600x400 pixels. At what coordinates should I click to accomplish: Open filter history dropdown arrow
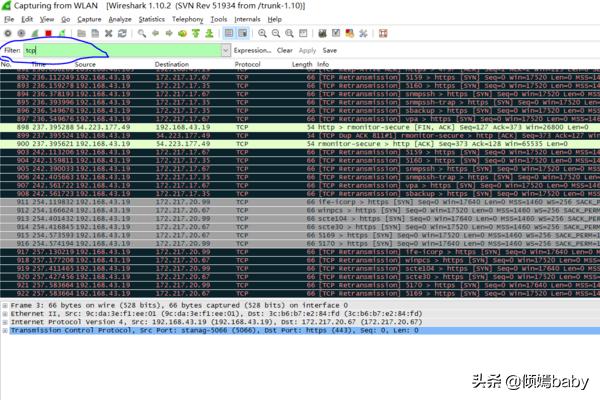[x=226, y=49]
